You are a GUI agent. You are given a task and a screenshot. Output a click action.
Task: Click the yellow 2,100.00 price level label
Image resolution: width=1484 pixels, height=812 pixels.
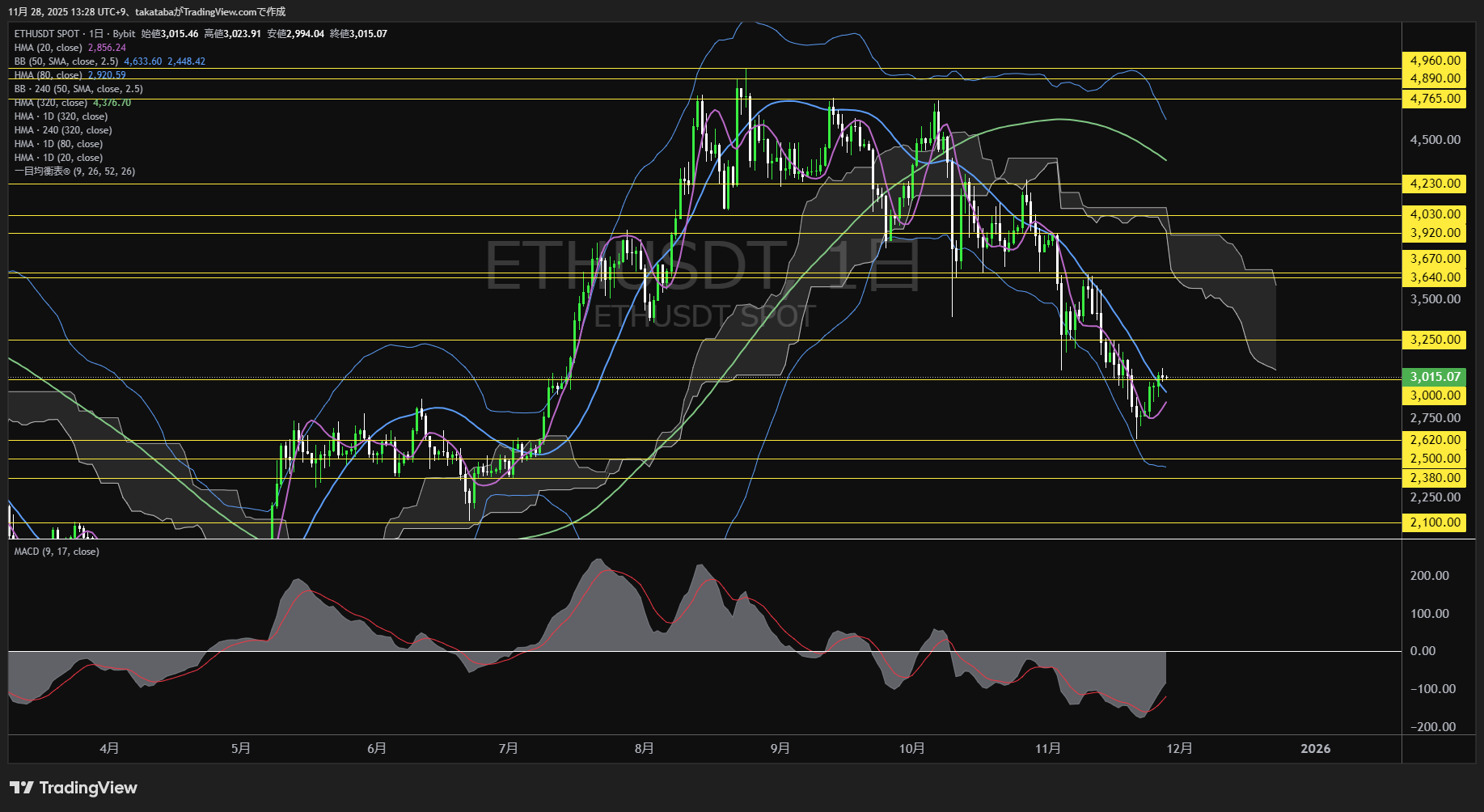(1435, 522)
